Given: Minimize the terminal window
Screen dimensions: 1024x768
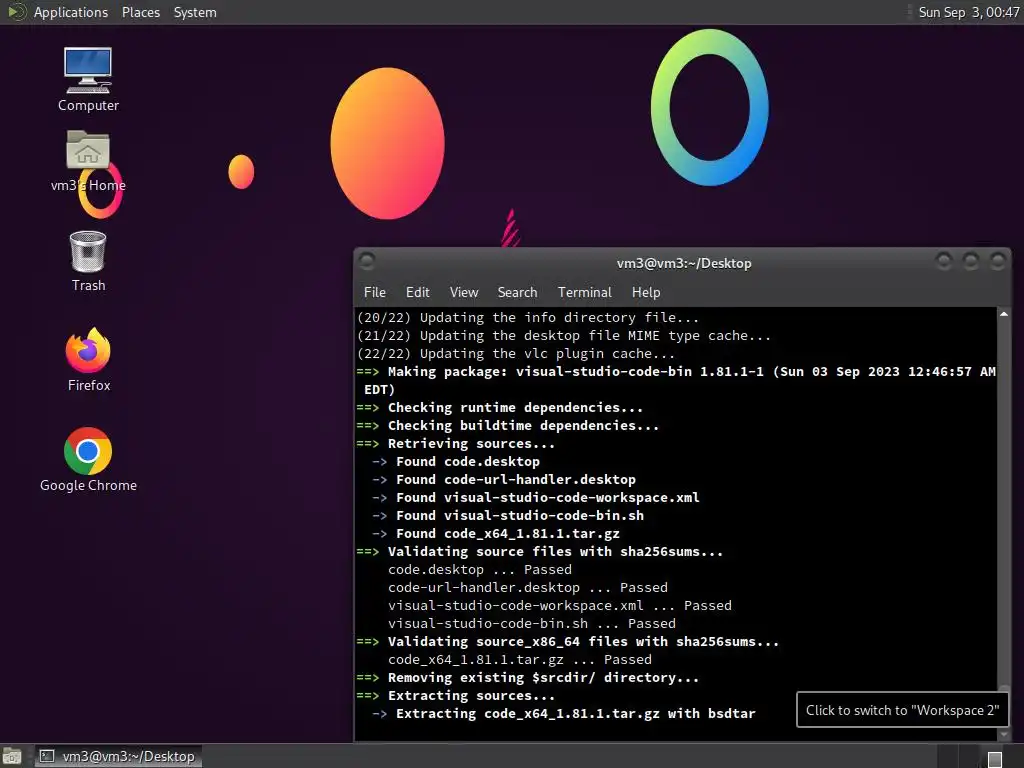Looking at the screenshot, I should [944, 261].
